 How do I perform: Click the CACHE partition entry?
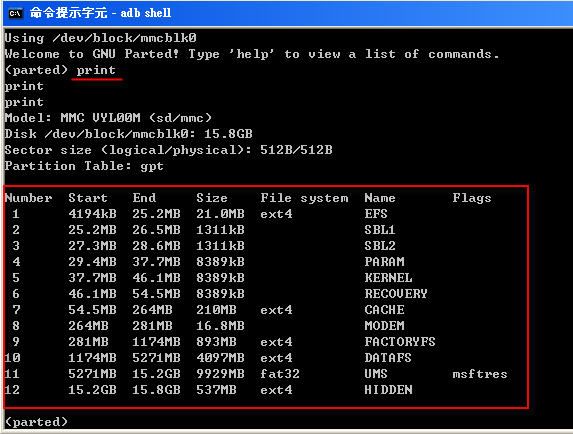click(384, 310)
